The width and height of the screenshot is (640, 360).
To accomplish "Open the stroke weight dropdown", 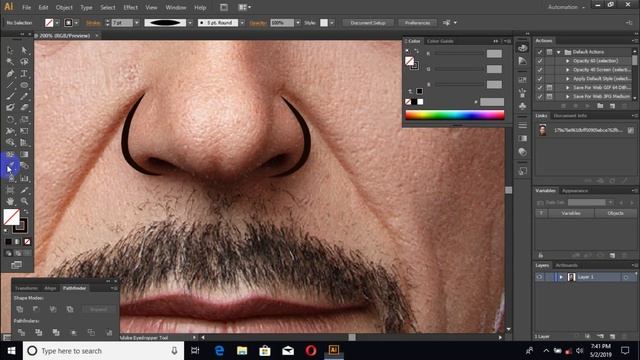I will pos(137,23).
